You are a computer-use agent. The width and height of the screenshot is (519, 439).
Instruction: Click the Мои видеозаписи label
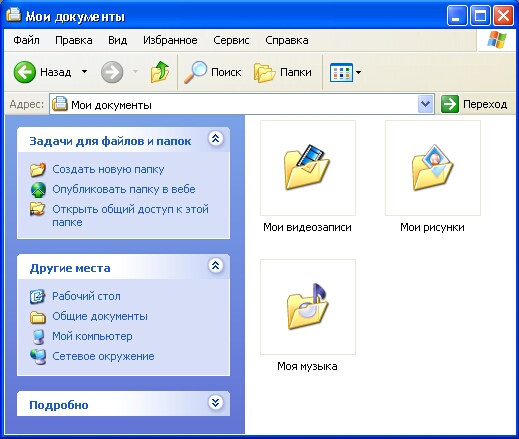coord(307,227)
